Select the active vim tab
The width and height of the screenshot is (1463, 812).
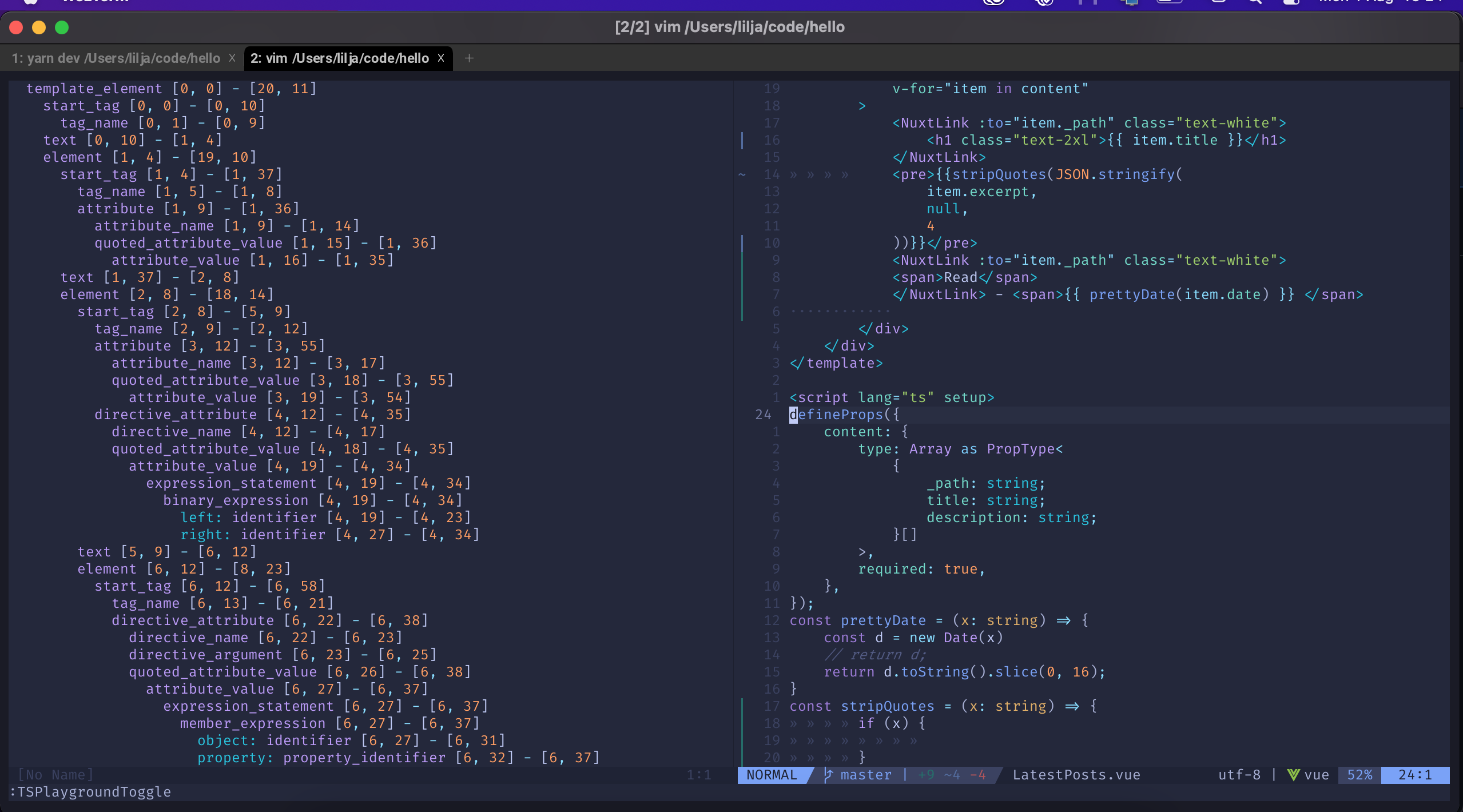[x=339, y=58]
